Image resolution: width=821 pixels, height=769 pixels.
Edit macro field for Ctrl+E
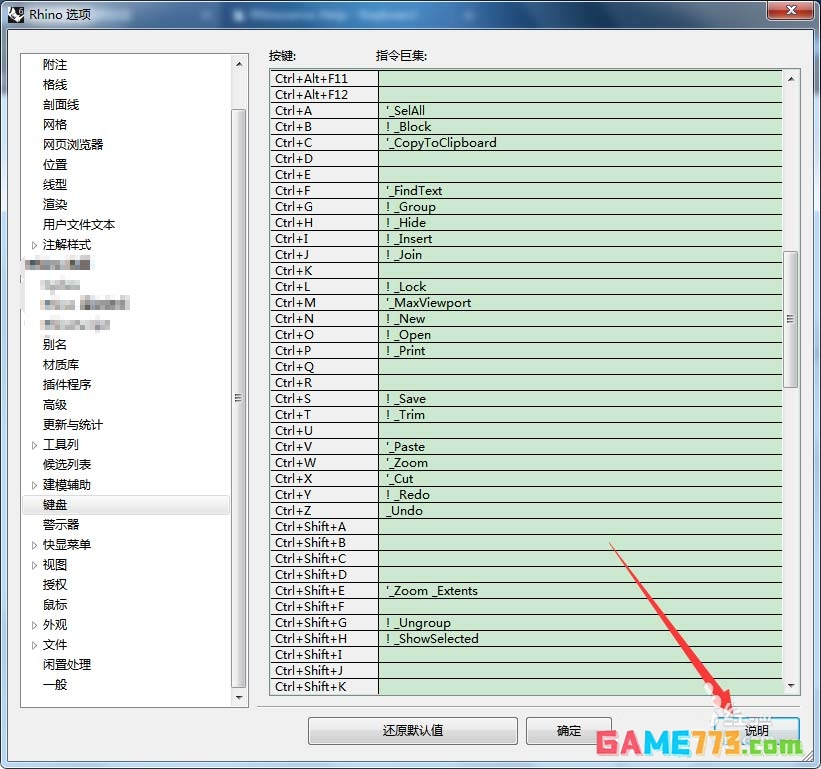click(580, 175)
